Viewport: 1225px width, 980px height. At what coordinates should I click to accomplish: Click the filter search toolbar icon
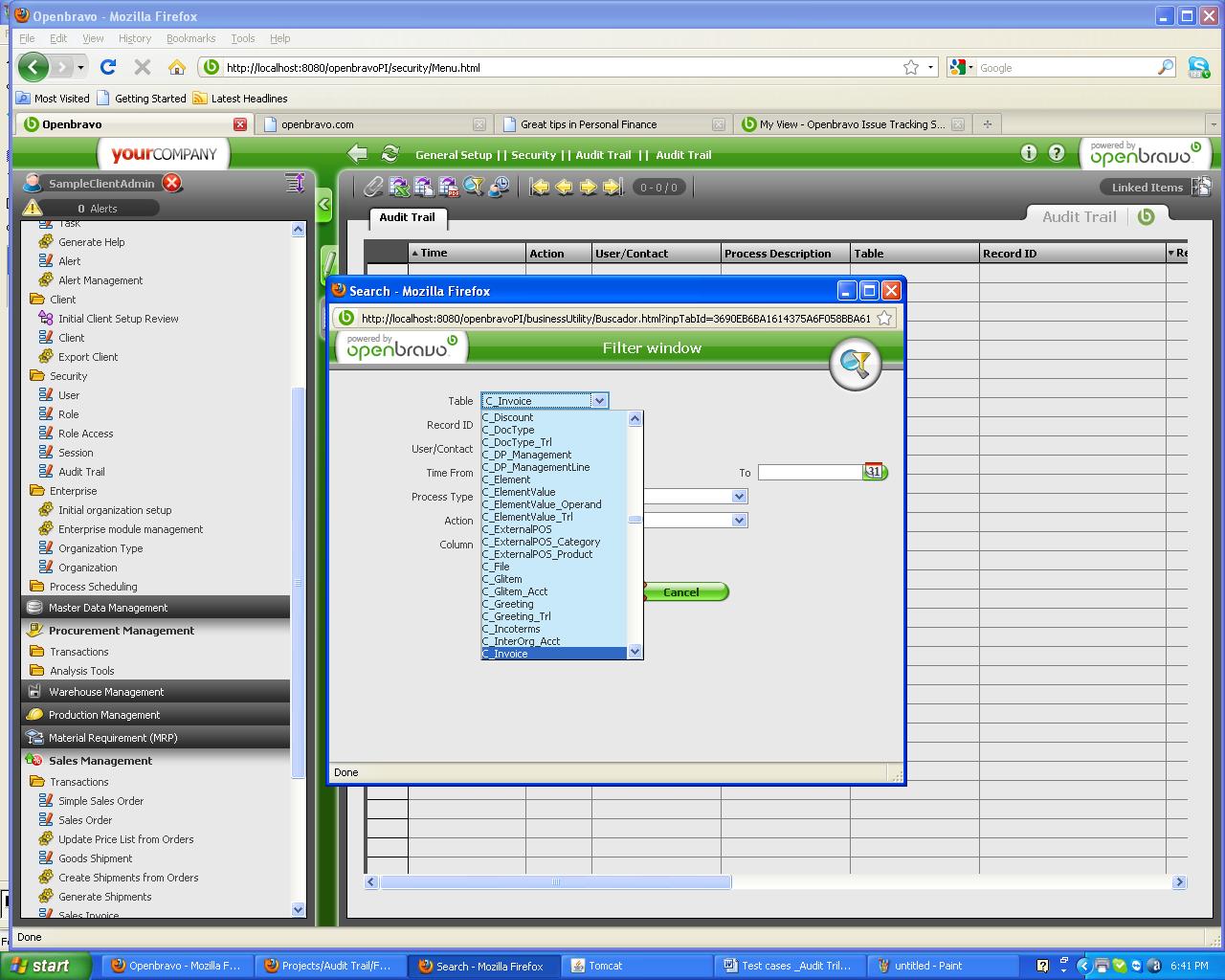point(473,188)
